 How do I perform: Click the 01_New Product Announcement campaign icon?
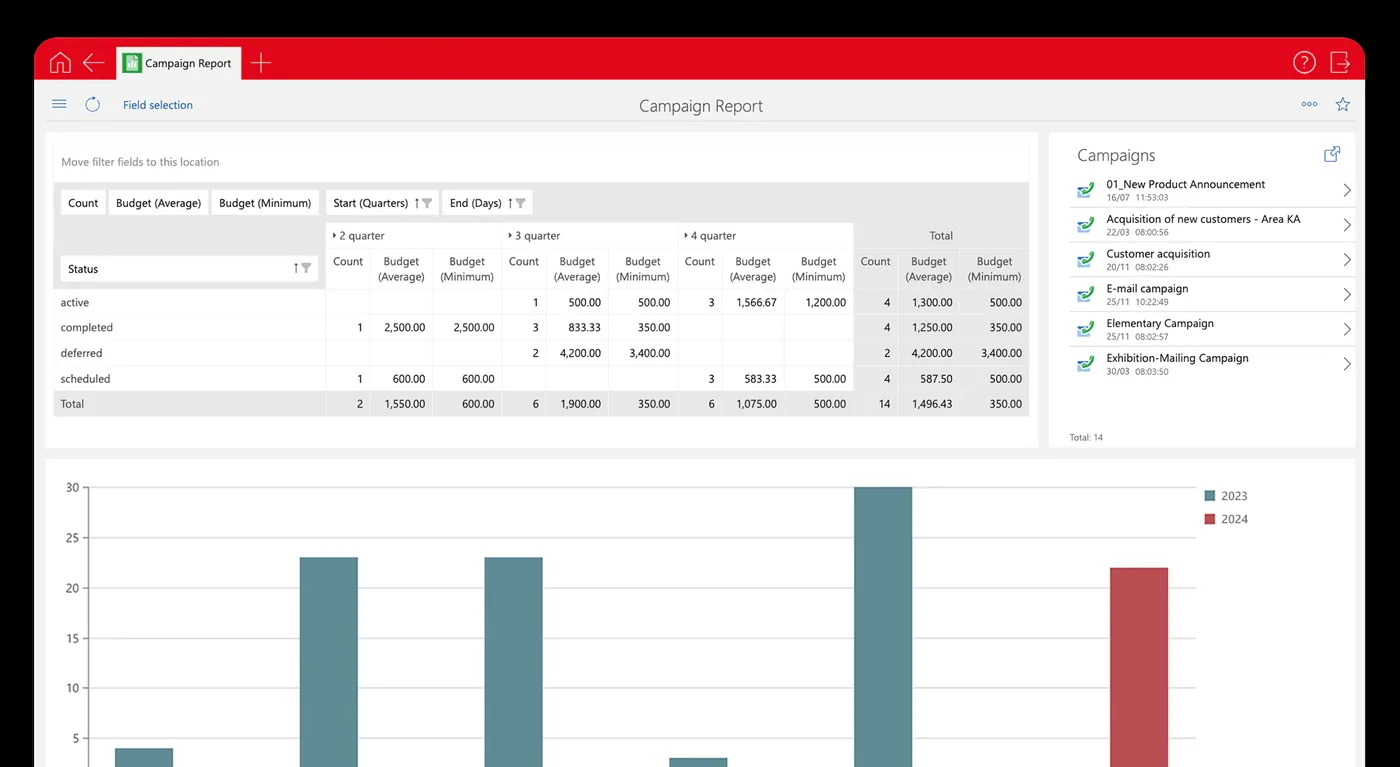(1085, 190)
